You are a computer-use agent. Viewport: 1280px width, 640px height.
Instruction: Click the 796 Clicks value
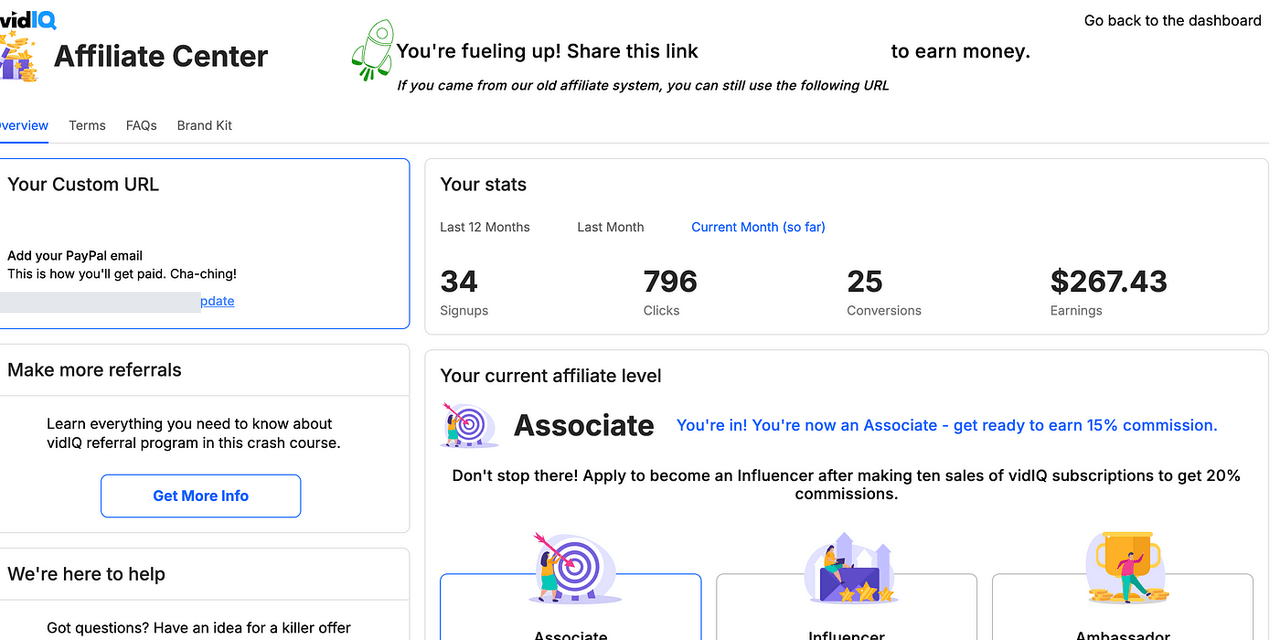670,282
